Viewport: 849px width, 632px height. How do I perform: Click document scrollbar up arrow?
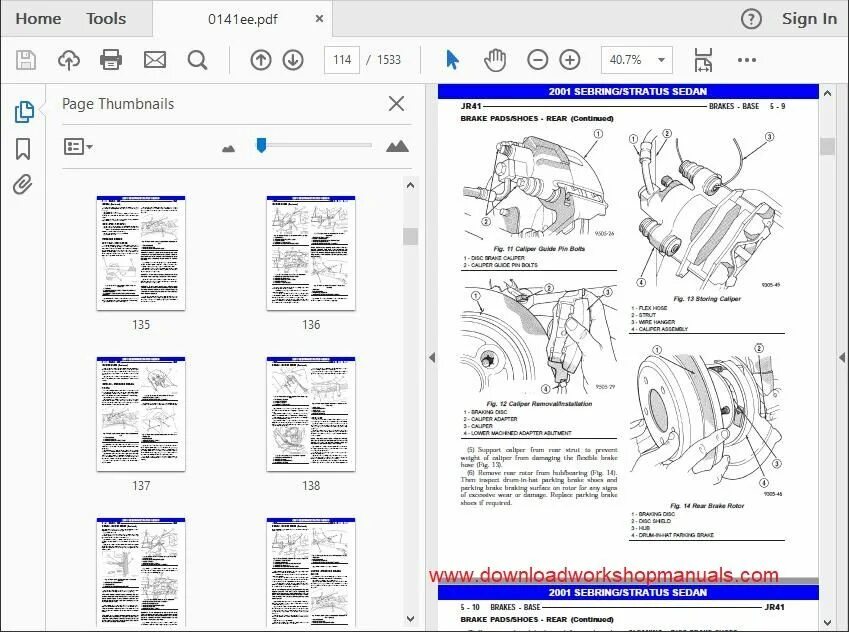point(827,93)
